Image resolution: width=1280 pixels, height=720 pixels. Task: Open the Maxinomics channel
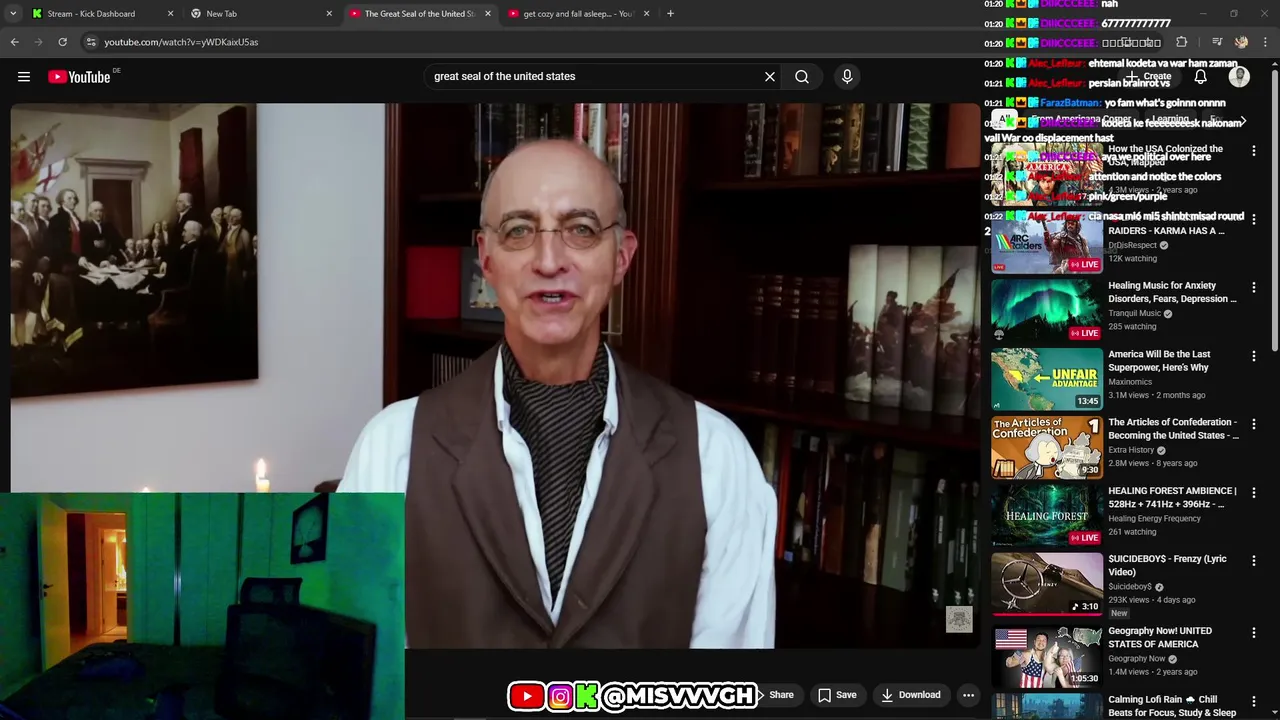[1130, 382]
